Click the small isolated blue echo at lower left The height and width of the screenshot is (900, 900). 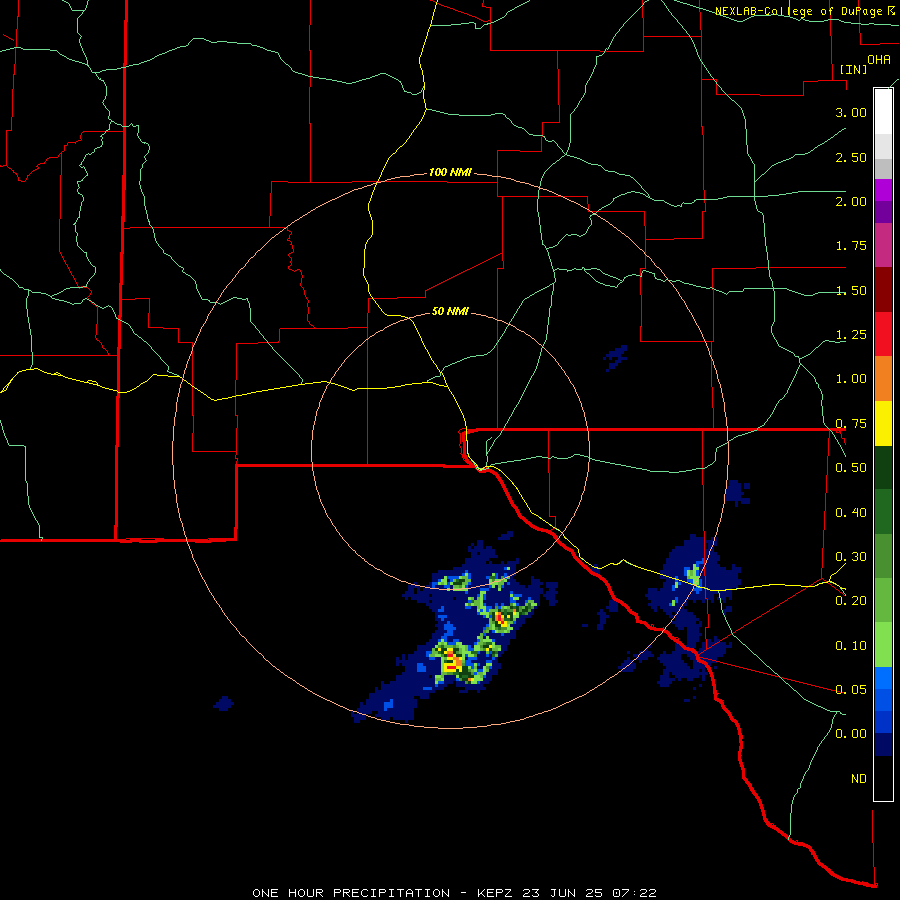point(224,703)
